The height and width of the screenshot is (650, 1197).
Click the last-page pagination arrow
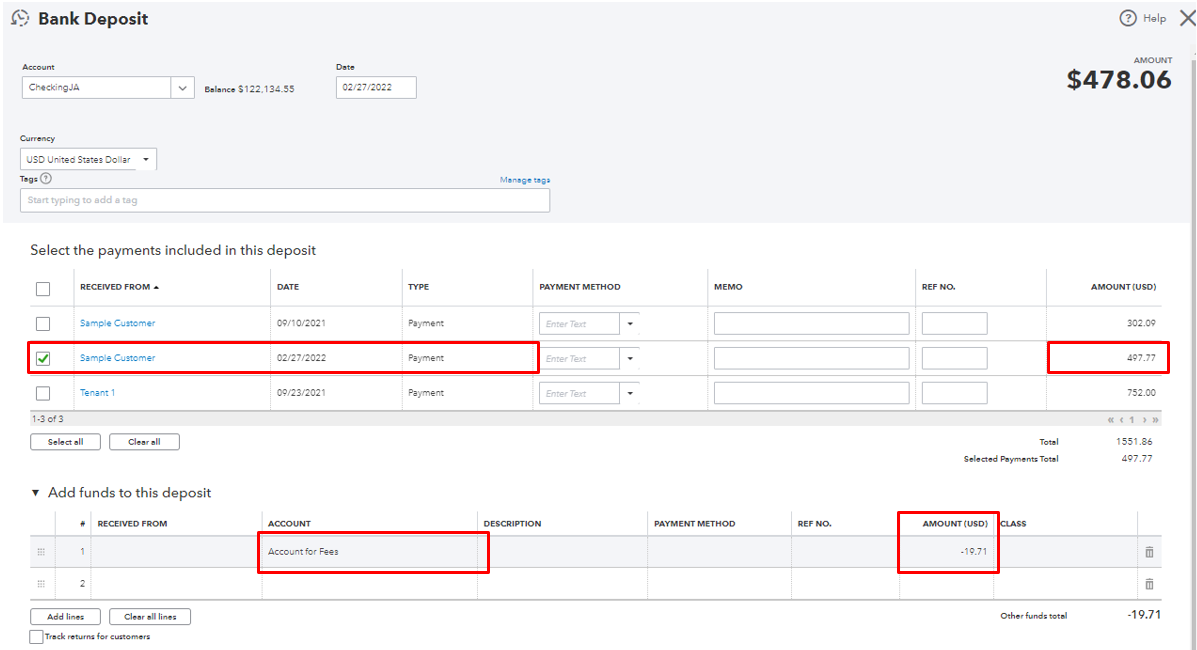(1154, 420)
